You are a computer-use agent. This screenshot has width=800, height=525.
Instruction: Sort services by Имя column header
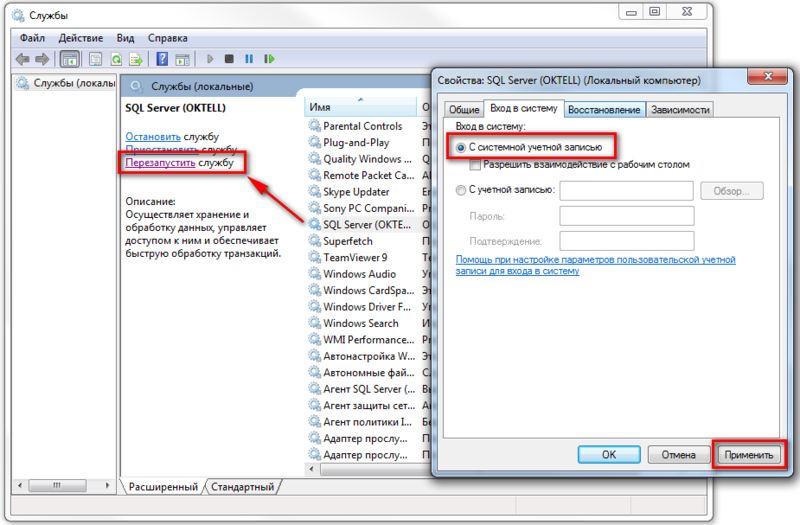(x=361, y=107)
